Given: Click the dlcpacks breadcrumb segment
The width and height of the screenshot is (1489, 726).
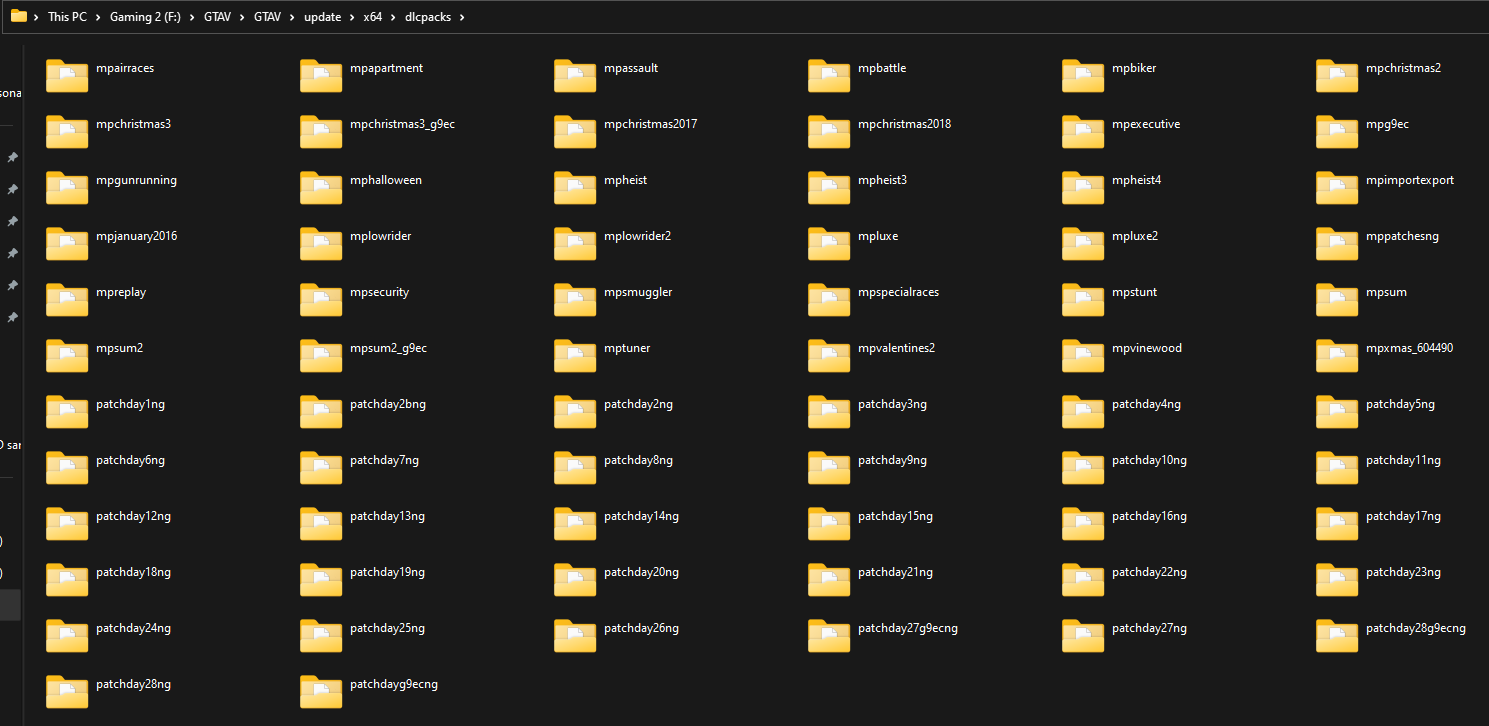Looking at the screenshot, I should point(428,17).
